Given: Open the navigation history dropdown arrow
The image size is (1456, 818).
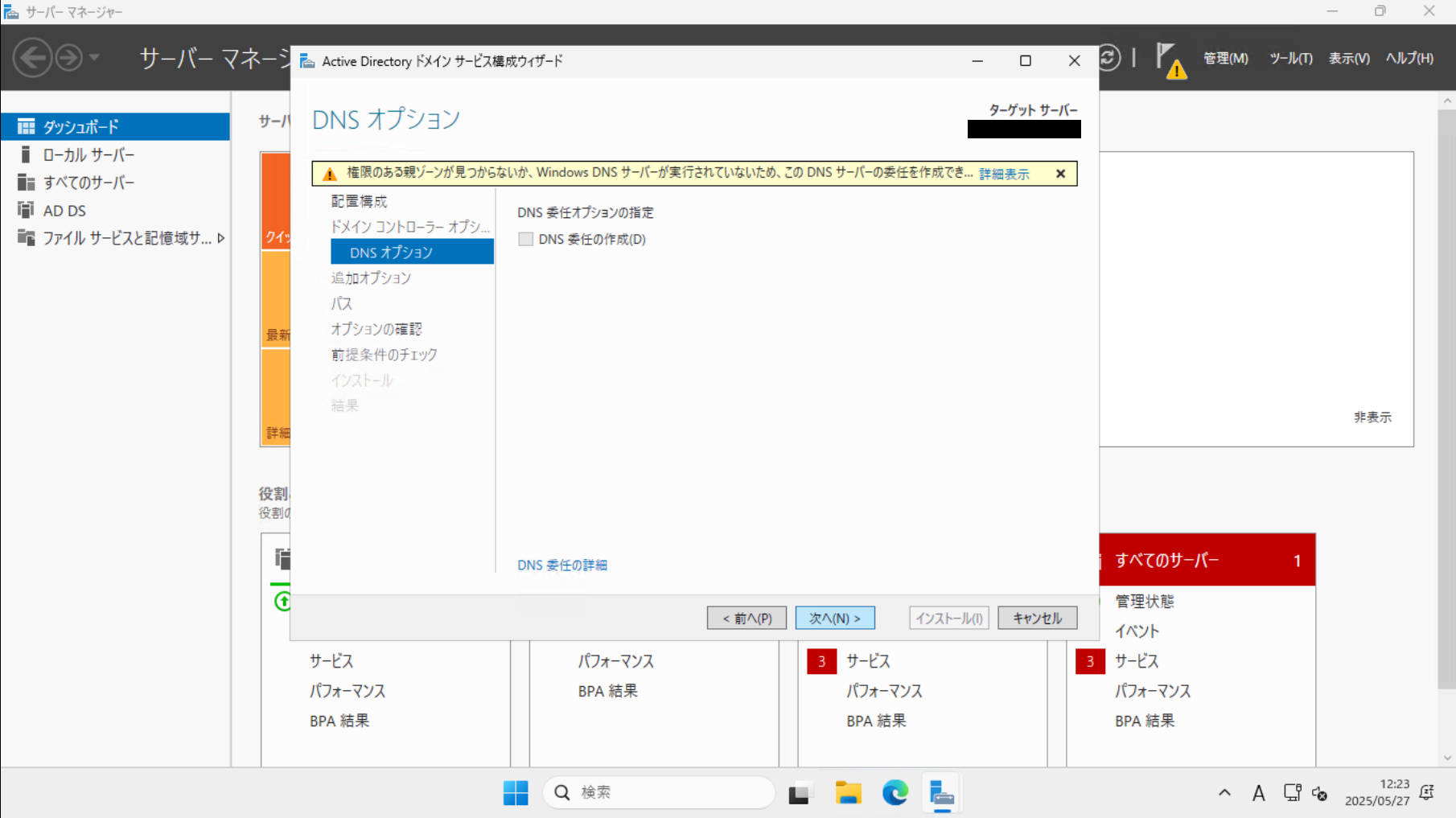Looking at the screenshot, I should click(x=94, y=57).
